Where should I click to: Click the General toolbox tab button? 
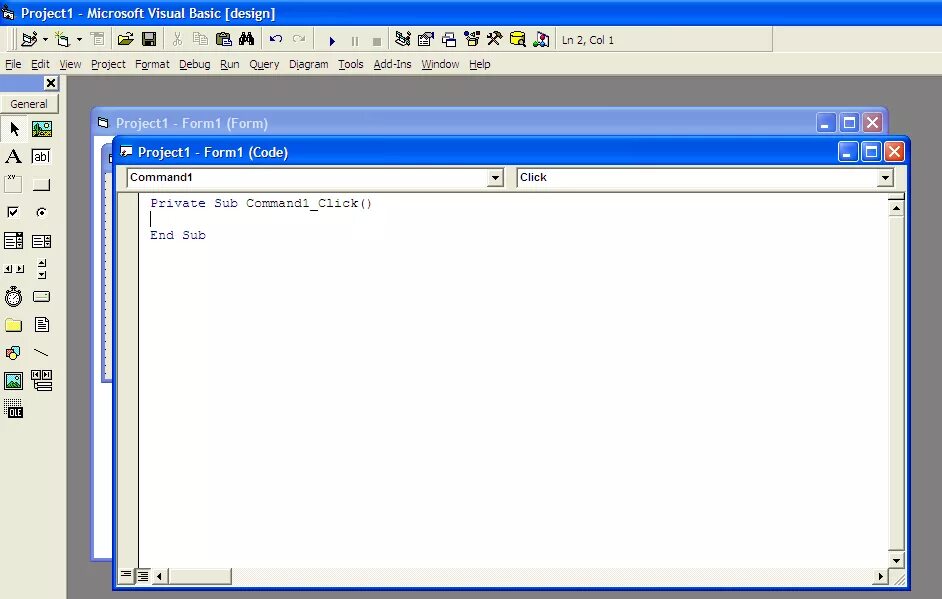(29, 104)
